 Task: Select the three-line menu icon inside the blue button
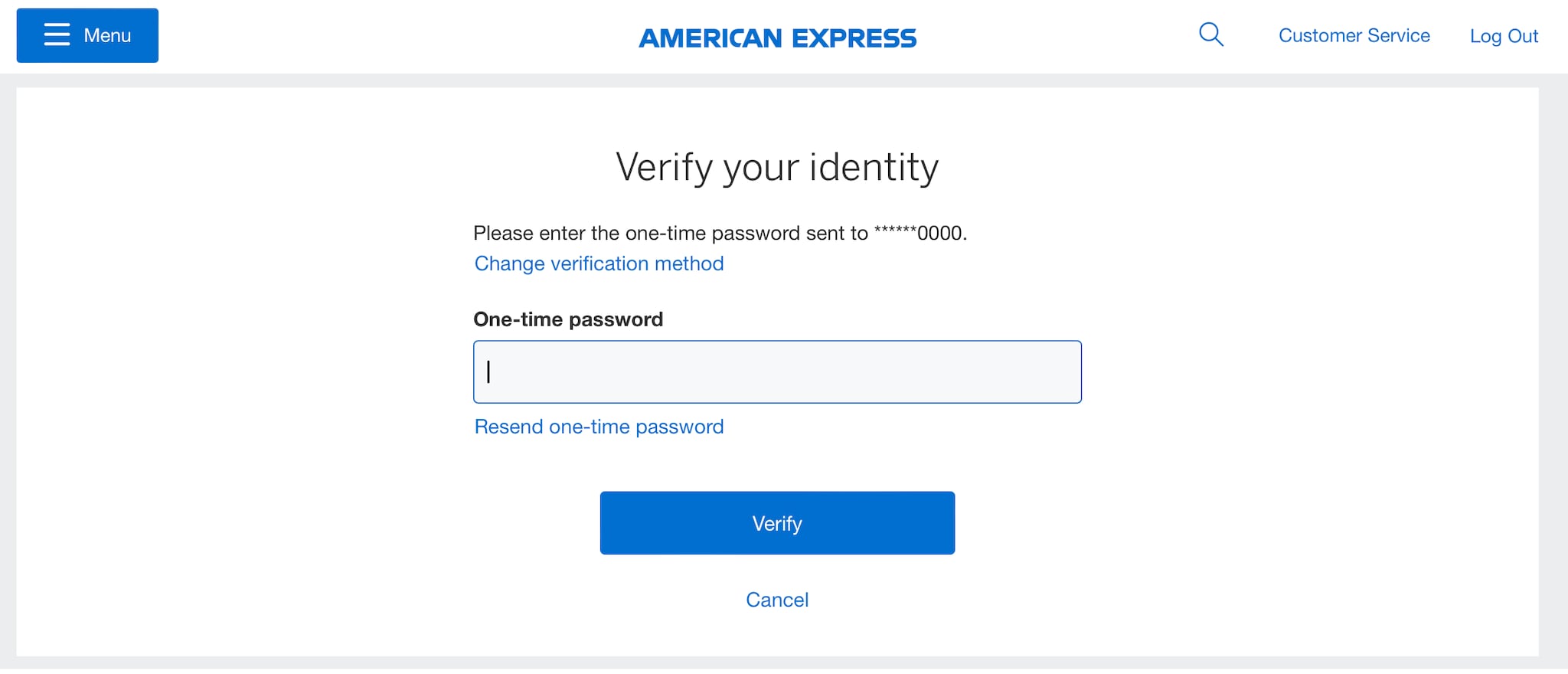(57, 34)
